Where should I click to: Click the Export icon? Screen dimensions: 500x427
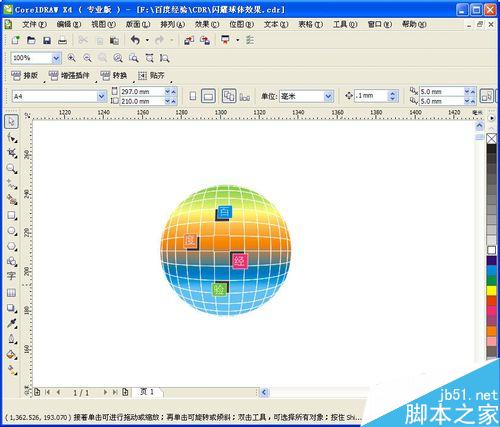tap(205, 40)
